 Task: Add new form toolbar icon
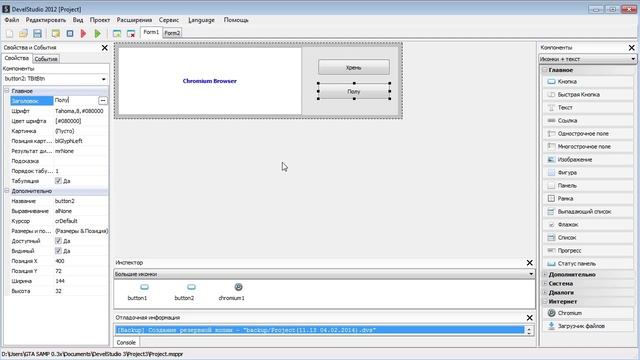[x=117, y=33]
